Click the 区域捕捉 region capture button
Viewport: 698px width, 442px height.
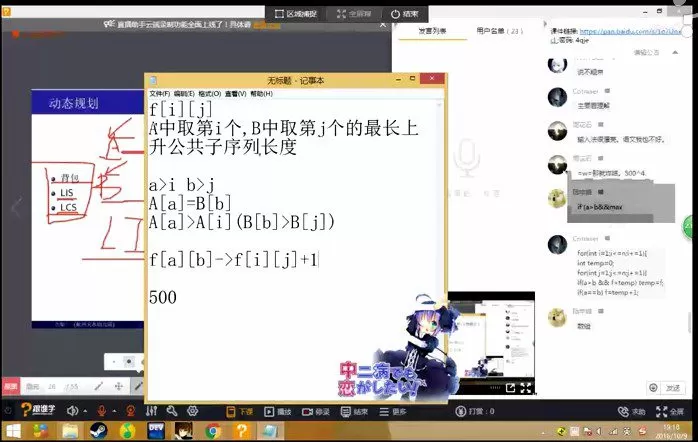[296, 14]
